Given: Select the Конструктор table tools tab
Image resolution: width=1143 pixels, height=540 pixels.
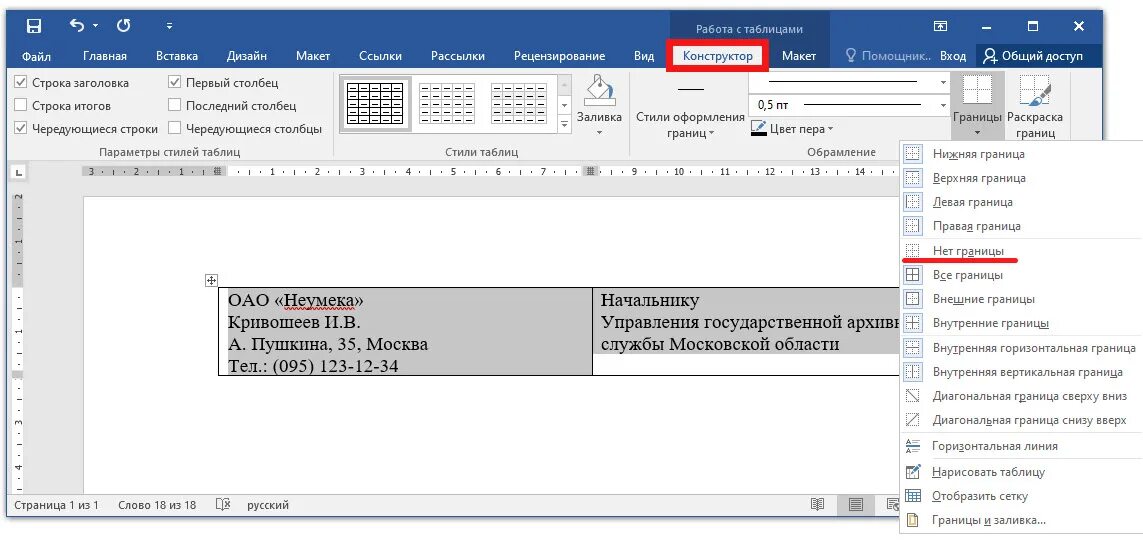Looking at the screenshot, I should 718,56.
